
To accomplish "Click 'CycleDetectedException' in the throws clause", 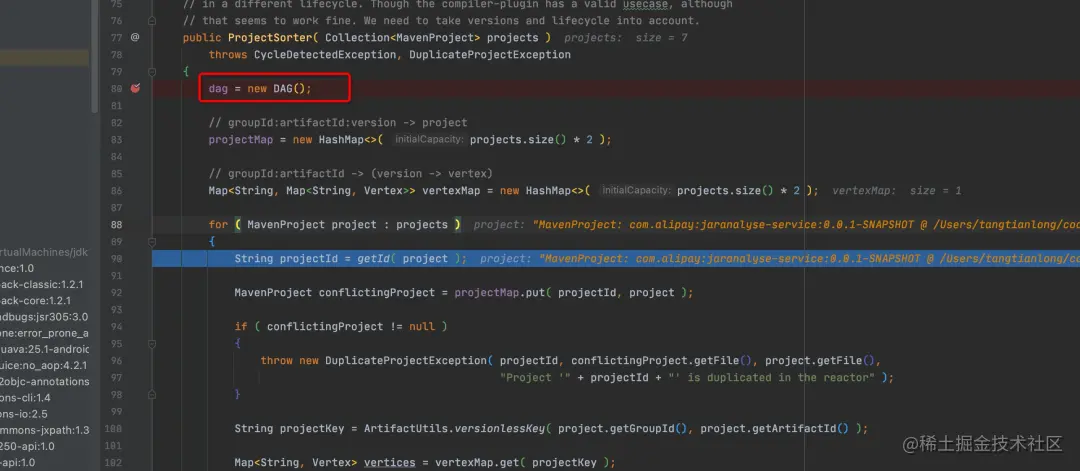I will (325, 54).
